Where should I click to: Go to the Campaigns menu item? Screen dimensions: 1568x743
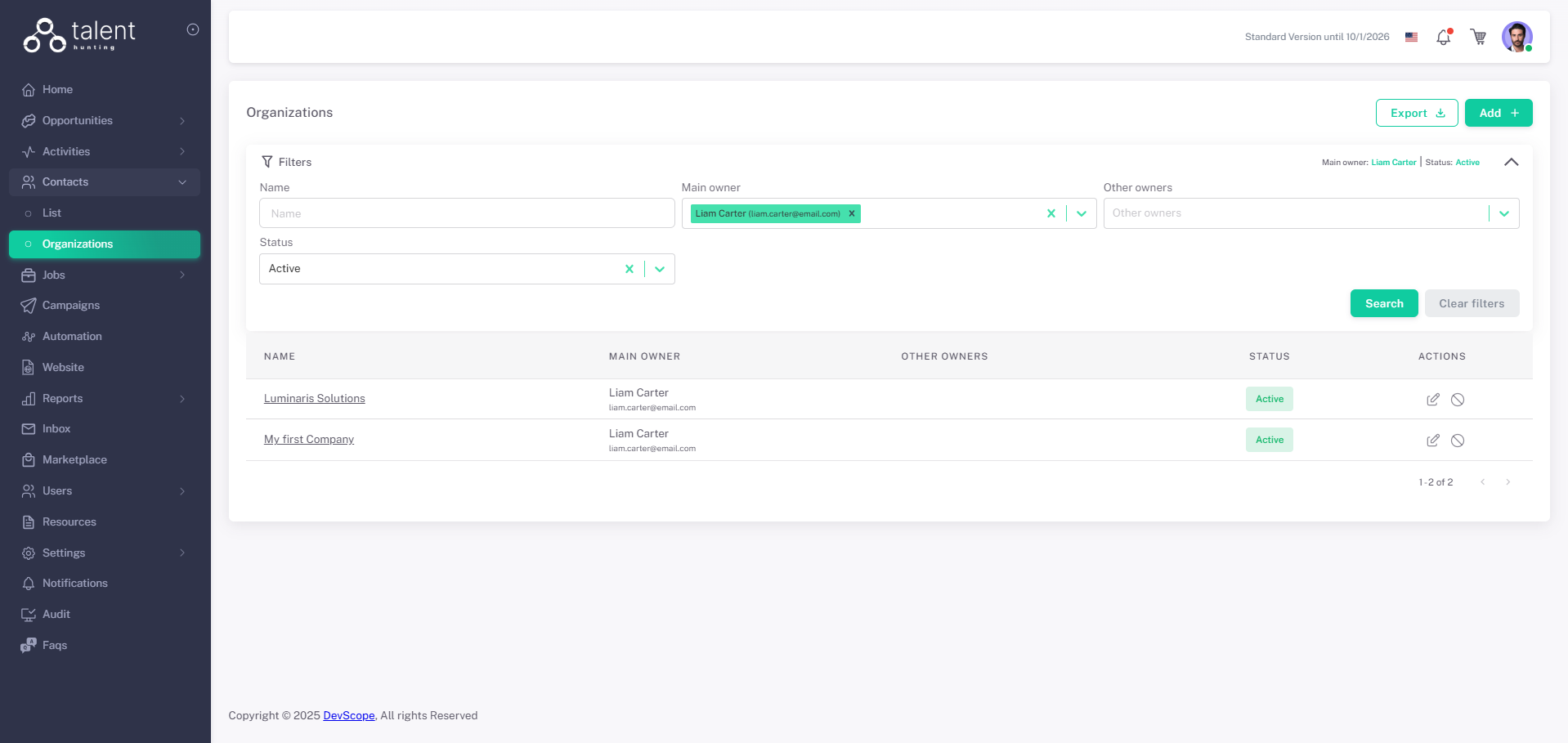(71, 306)
